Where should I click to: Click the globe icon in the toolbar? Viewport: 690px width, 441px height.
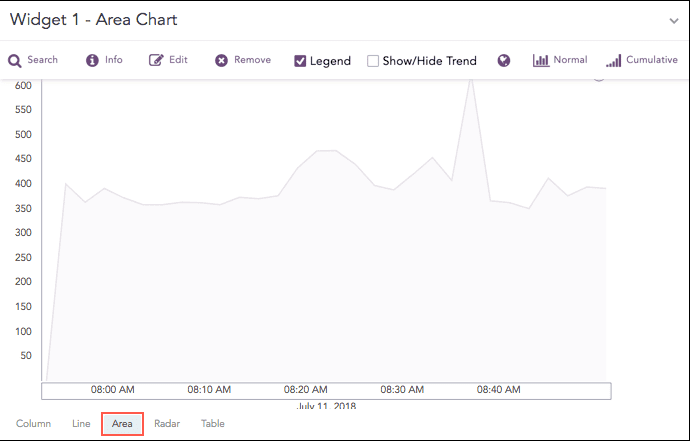tap(504, 61)
